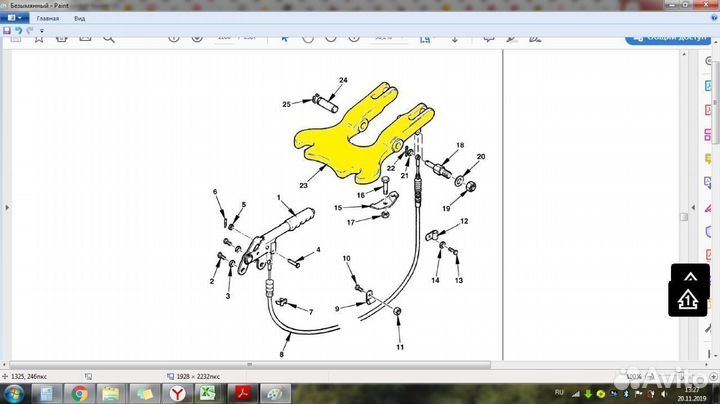Click the horizontal scrollbar below the document
This screenshot has width=720, height=404.
click(240, 364)
